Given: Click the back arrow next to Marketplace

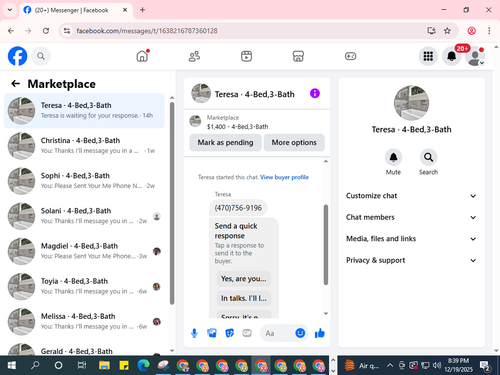Looking at the screenshot, I should pos(15,83).
